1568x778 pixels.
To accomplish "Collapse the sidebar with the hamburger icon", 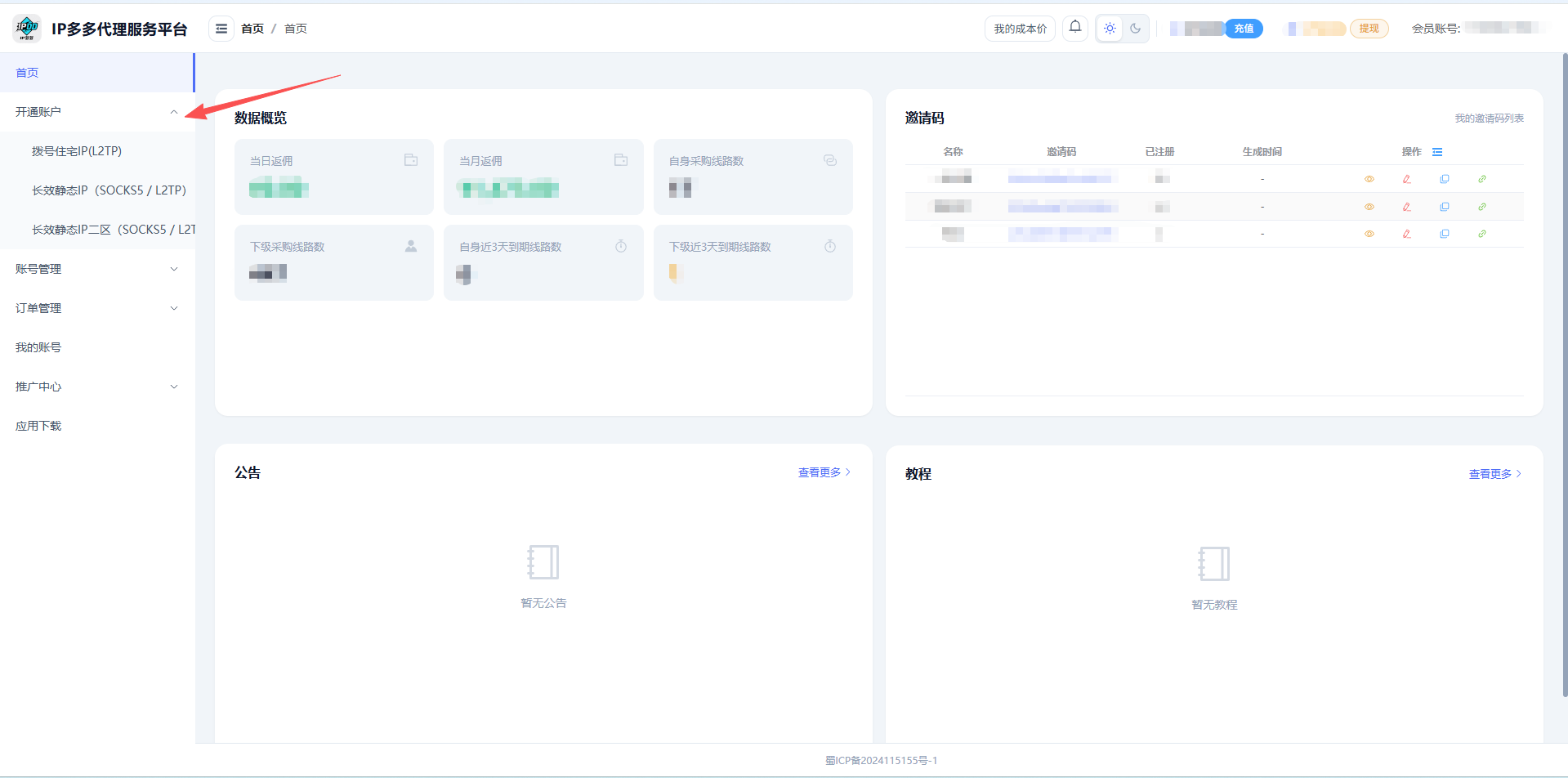I will (221, 29).
